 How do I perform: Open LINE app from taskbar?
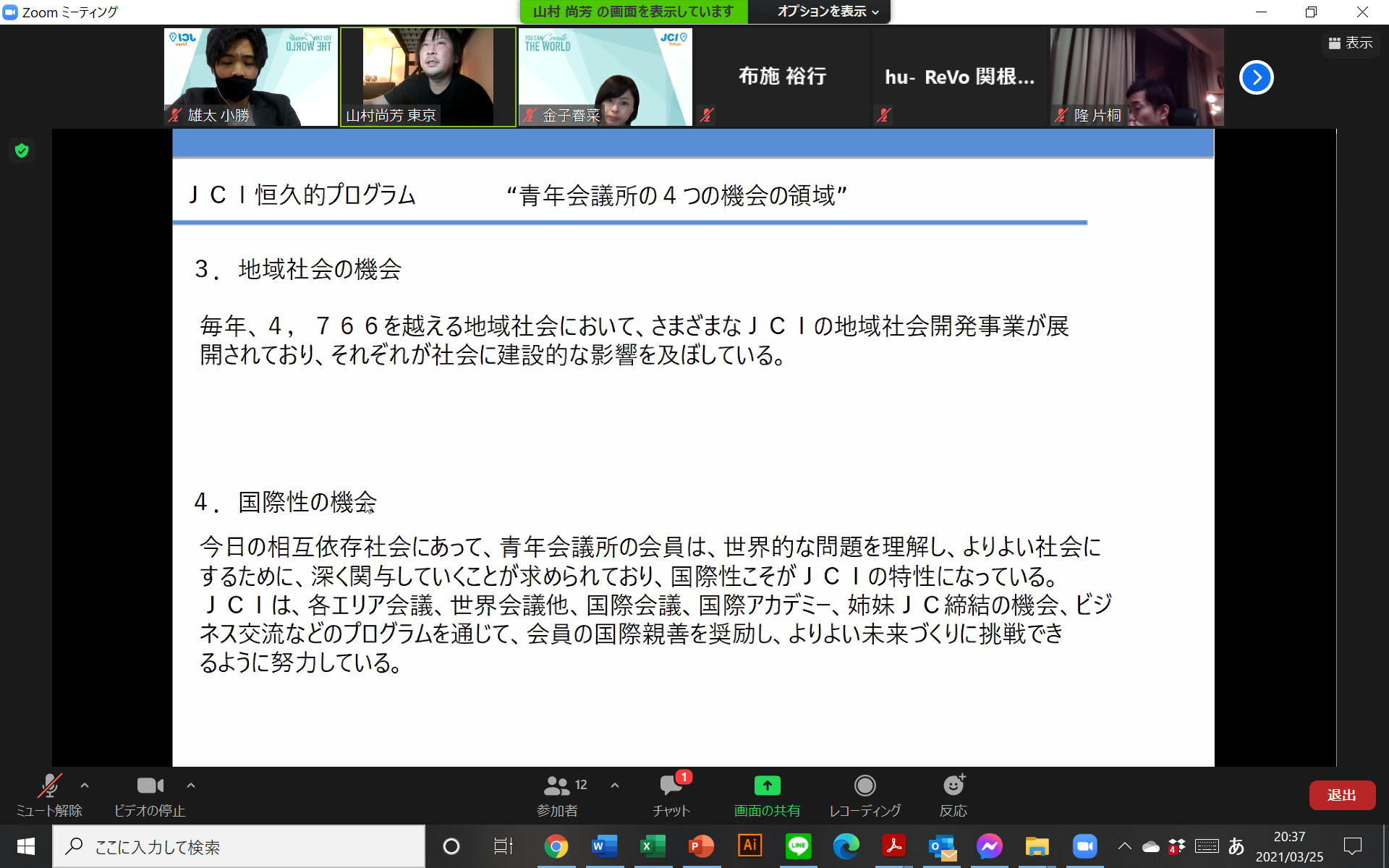coord(798,846)
